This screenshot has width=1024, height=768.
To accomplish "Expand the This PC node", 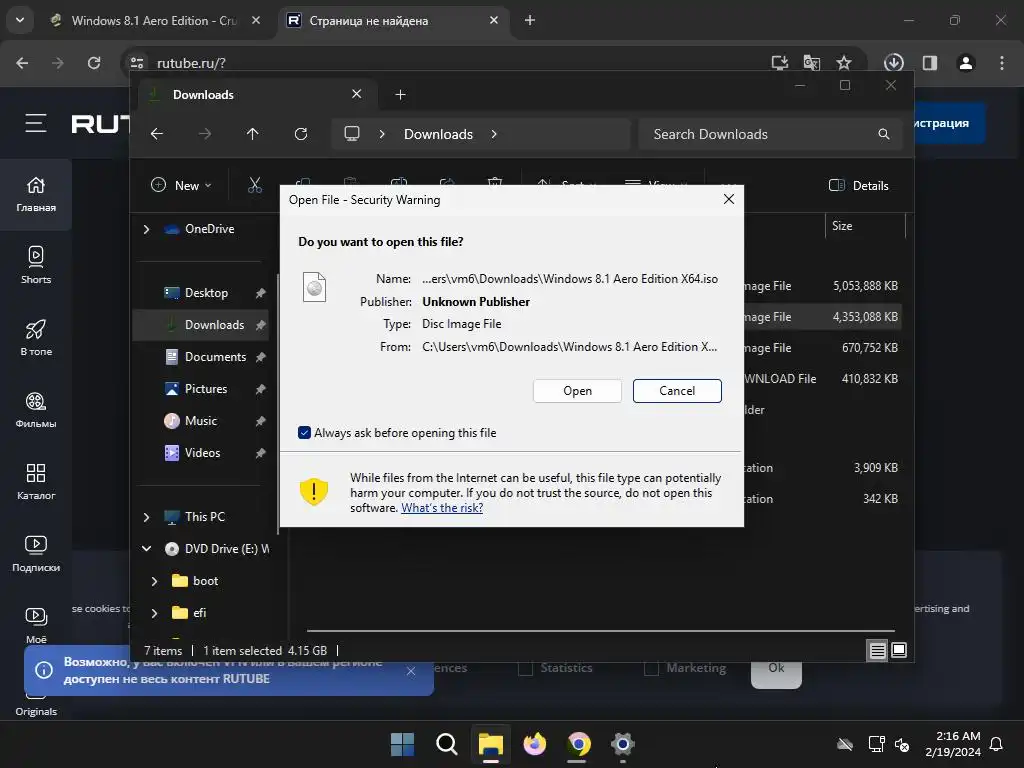I will 147,517.
